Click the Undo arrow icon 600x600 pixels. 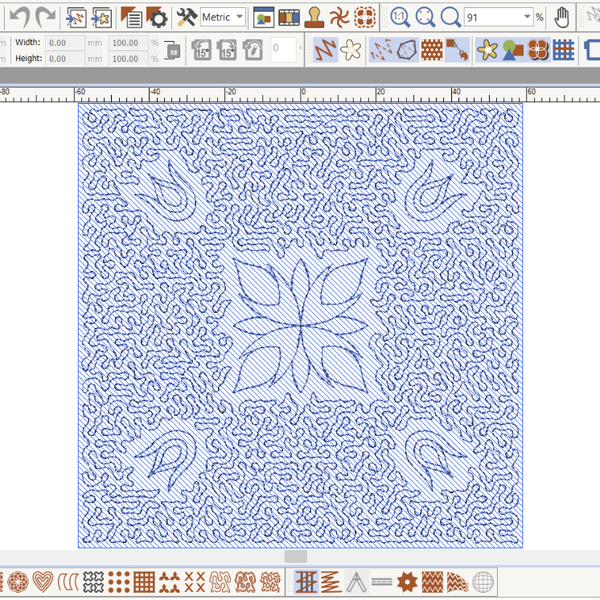(x=19, y=17)
